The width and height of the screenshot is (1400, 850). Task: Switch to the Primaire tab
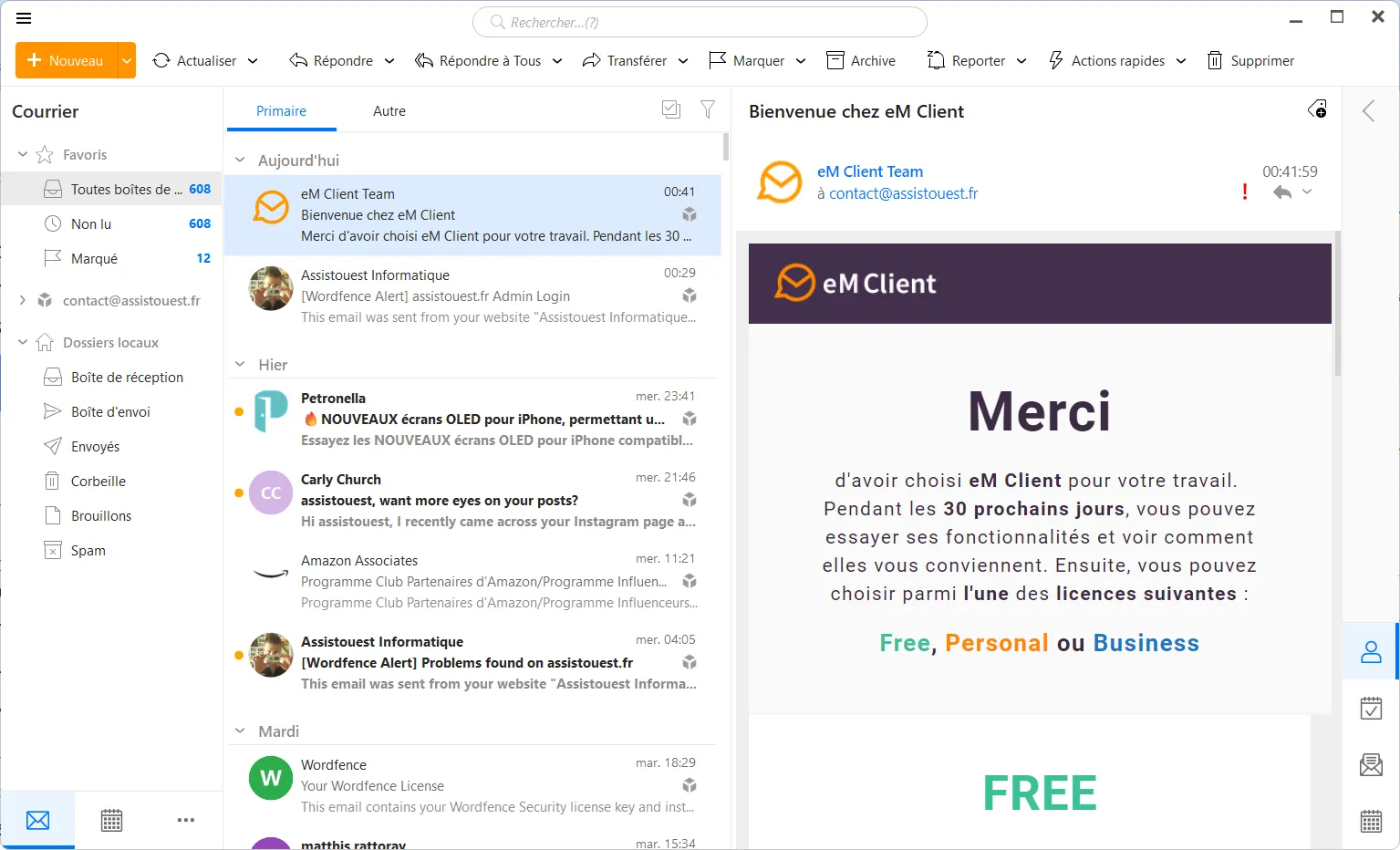pos(281,111)
